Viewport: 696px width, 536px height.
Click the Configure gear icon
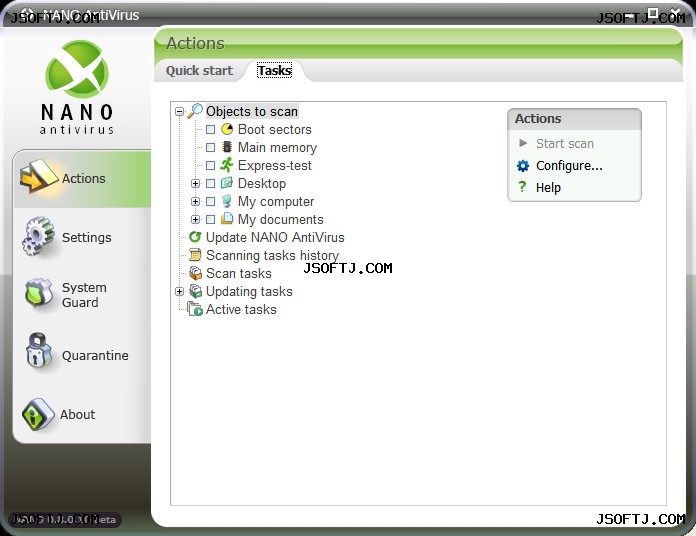tap(523, 166)
